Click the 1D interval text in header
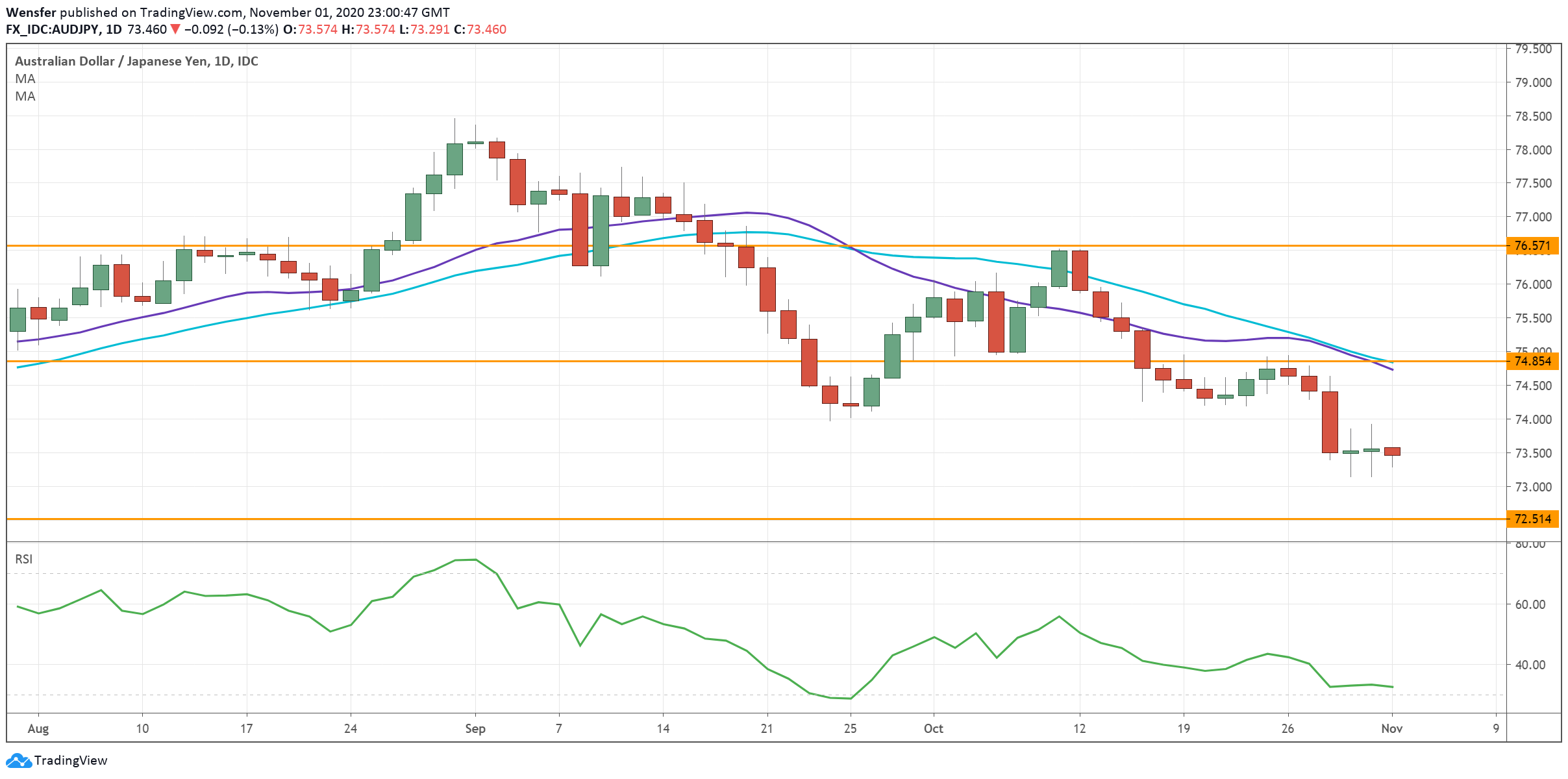The width and height of the screenshot is (1568, 779). coord(114,29)
